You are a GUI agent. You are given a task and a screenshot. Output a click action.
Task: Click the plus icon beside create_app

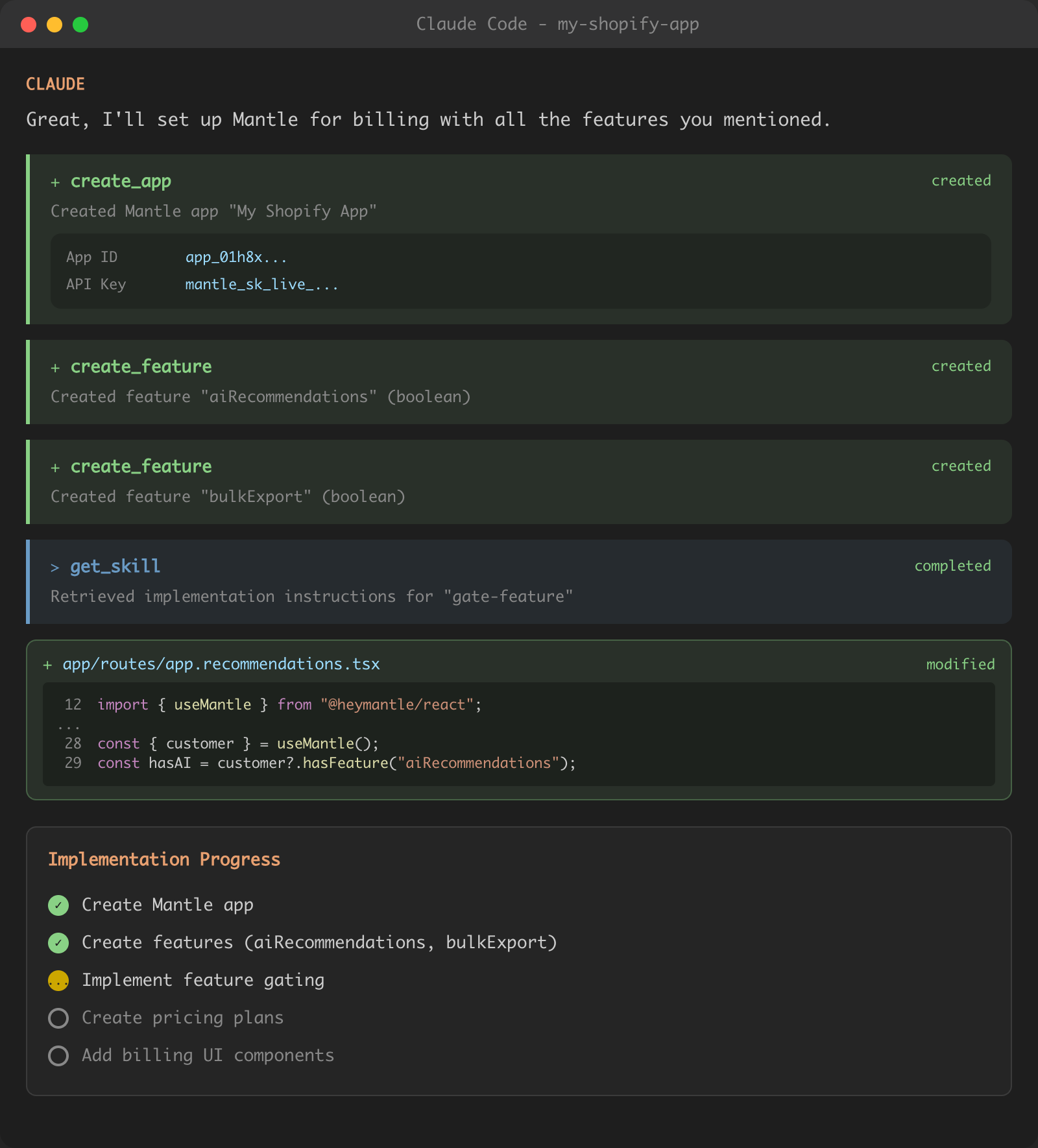point(56,182)
